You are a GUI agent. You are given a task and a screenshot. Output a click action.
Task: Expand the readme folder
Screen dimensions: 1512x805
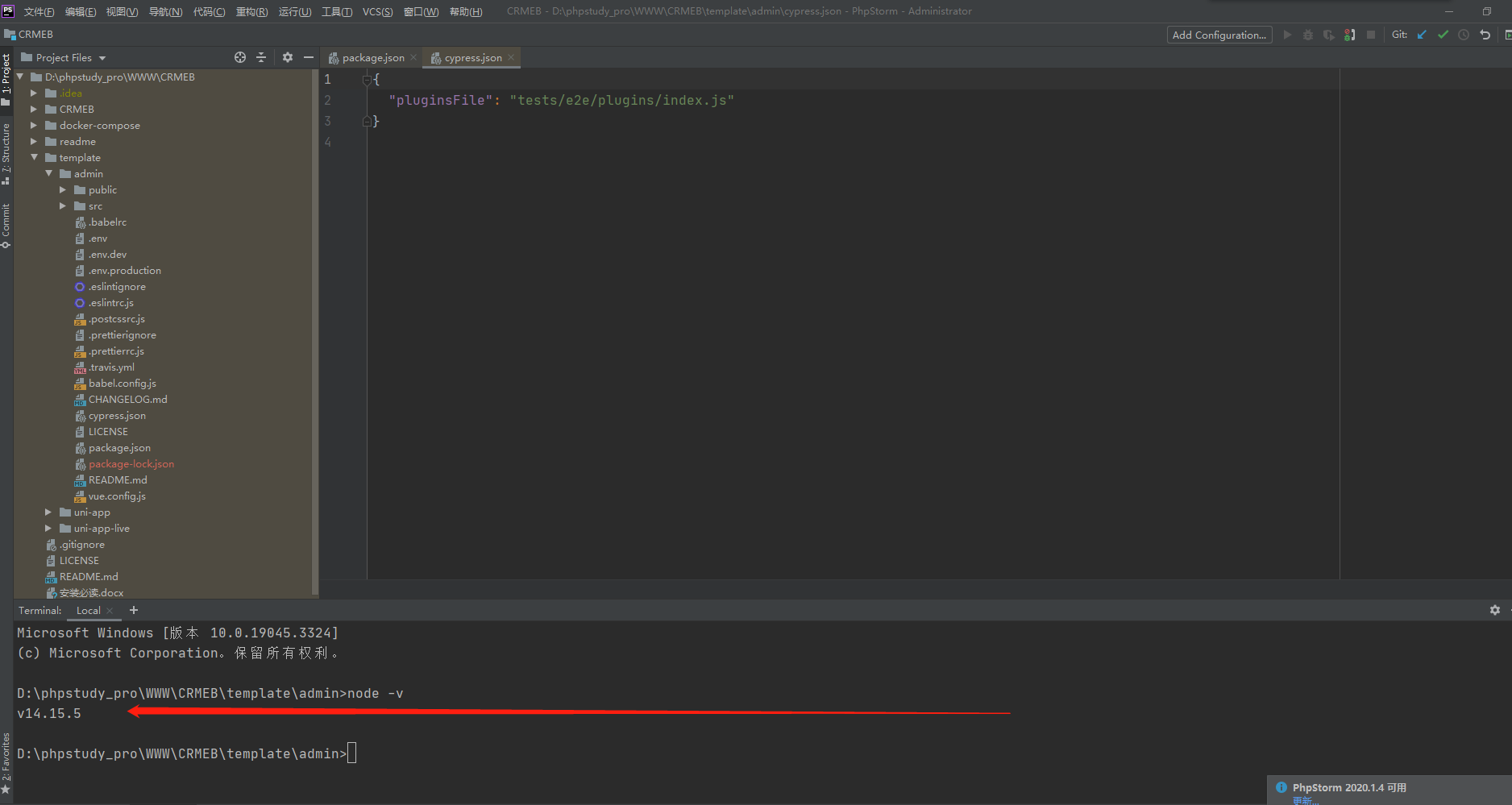(34, 142)
